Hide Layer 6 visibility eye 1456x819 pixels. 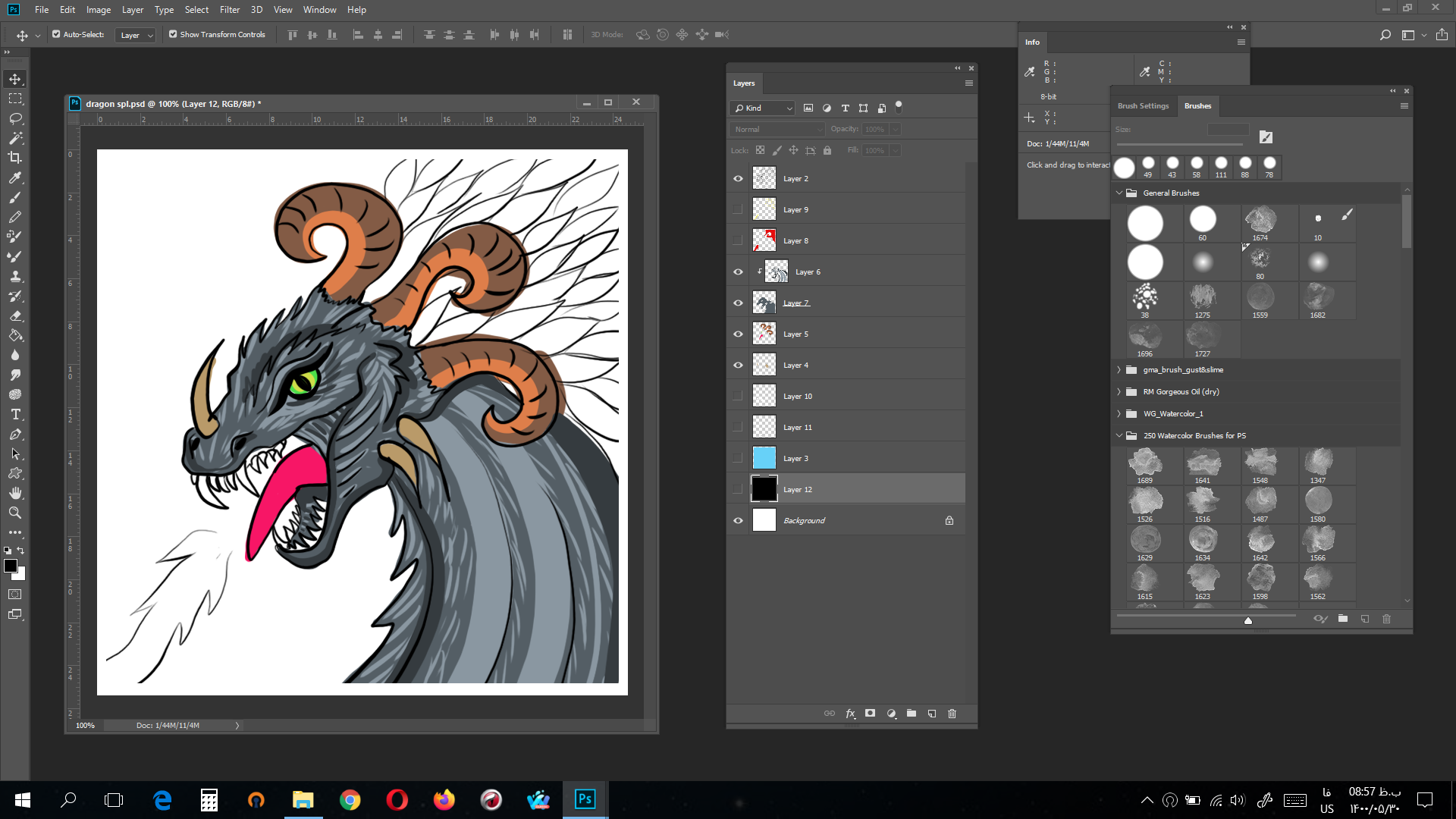click(x=738, y=271)
